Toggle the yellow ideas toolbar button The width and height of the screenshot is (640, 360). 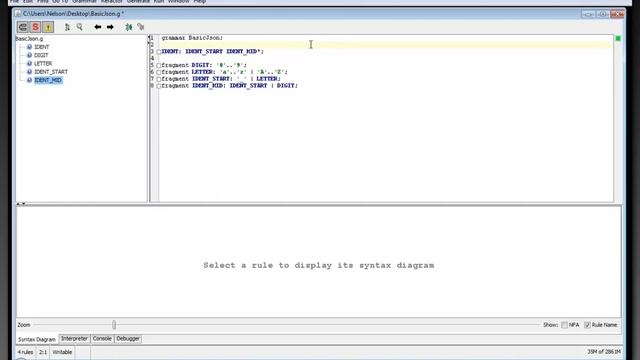pyautogui.click(x=48, y=27)
